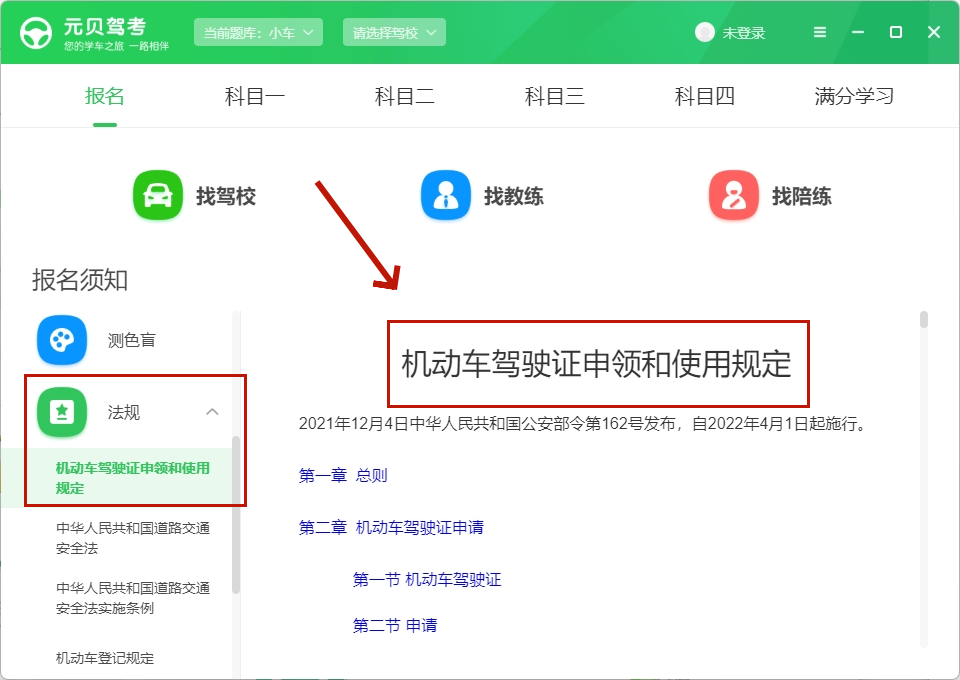Viewport: 960px width, 680px height.
Task: Click the 2021年12月4日 publication note text
Action: pyautogui.click(x=583, y=424)
